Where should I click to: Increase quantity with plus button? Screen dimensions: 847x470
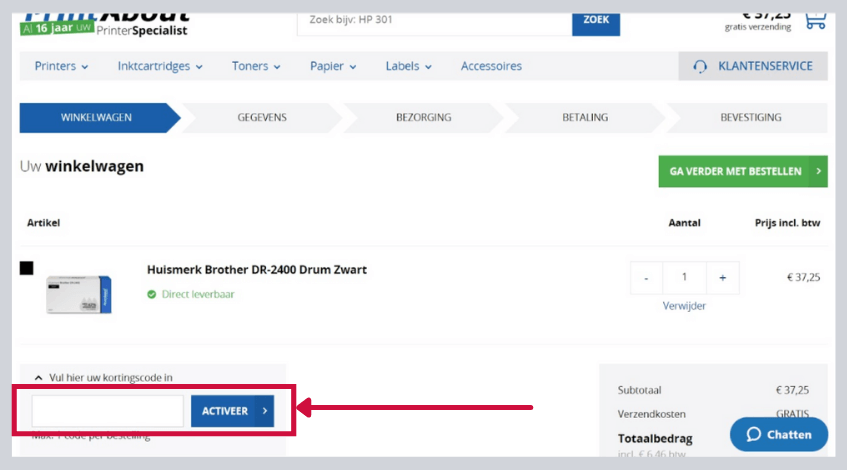coord(722,277)
